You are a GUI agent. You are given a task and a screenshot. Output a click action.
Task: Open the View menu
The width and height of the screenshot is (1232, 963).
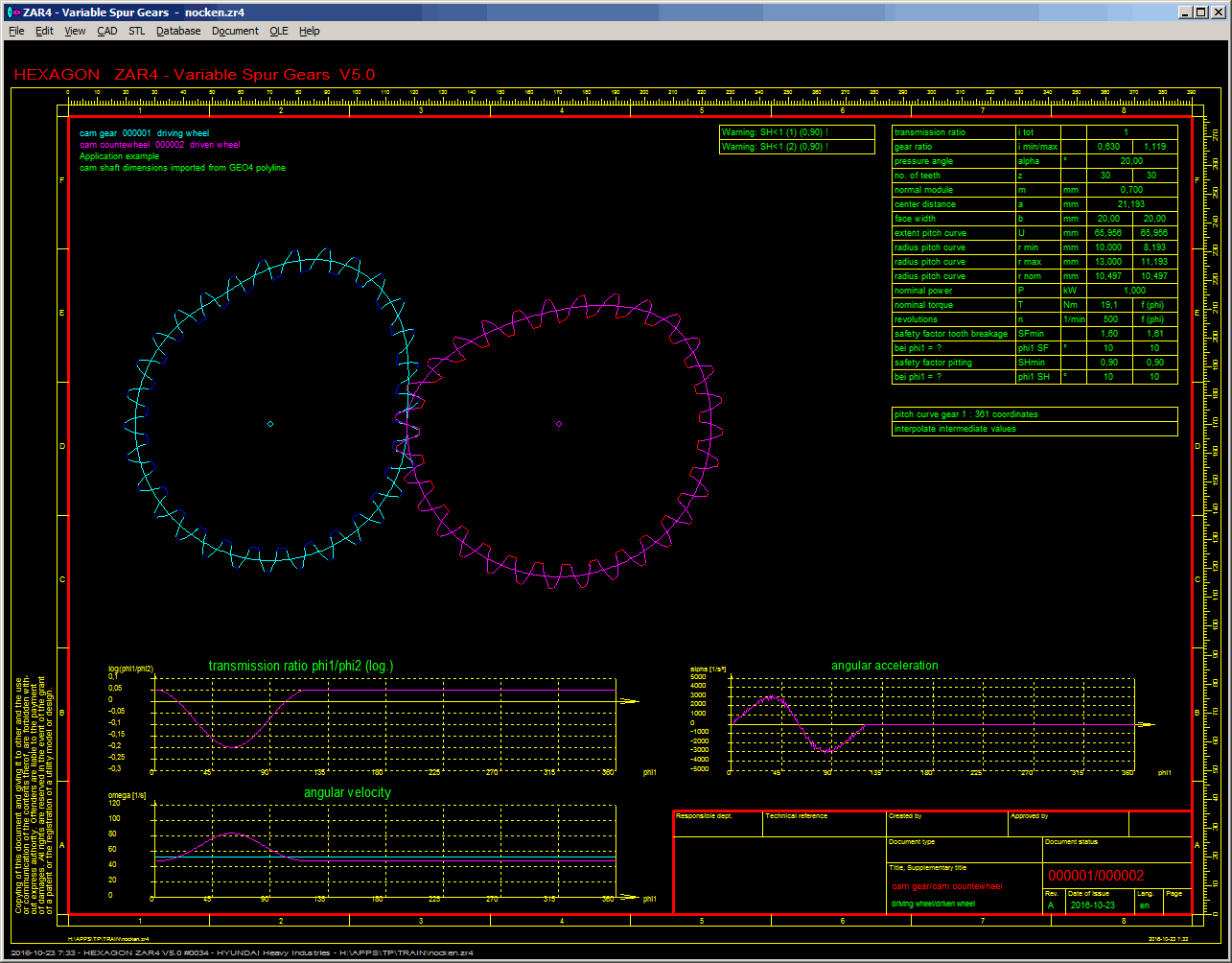tap(75, 31)
